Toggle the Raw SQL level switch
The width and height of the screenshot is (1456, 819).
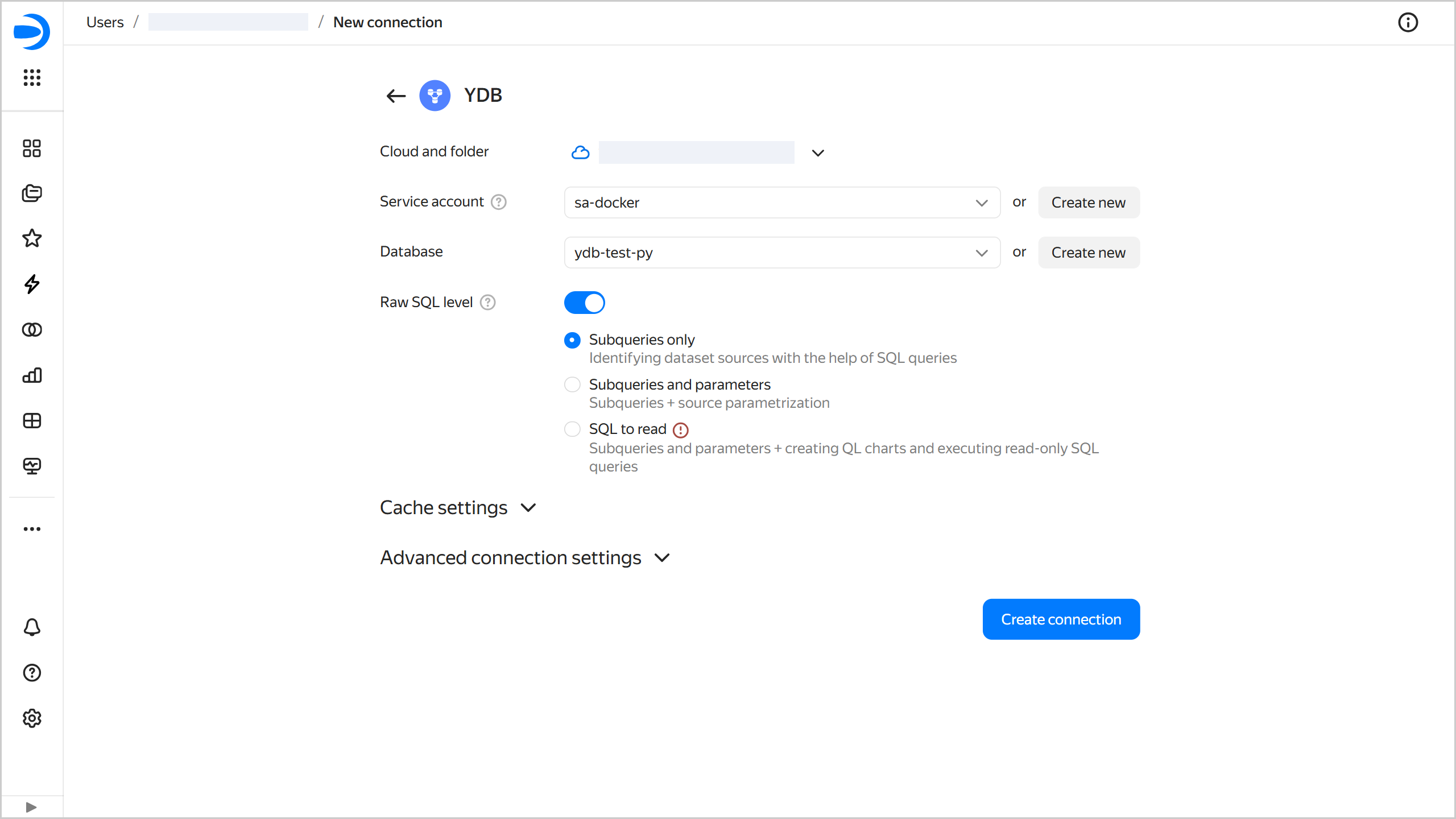[x=585, y=303]
